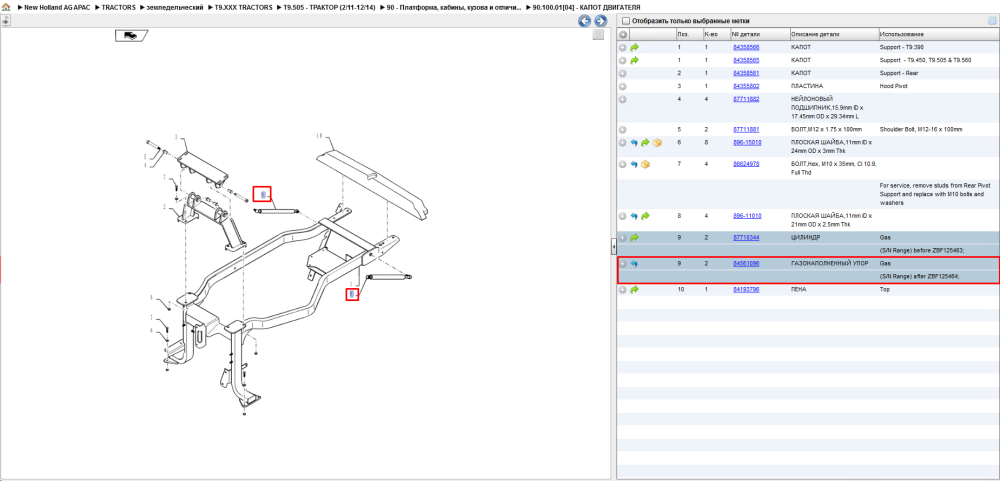Toggle 'Отобразить только выбранные метки' checkbox

(626, 21)
